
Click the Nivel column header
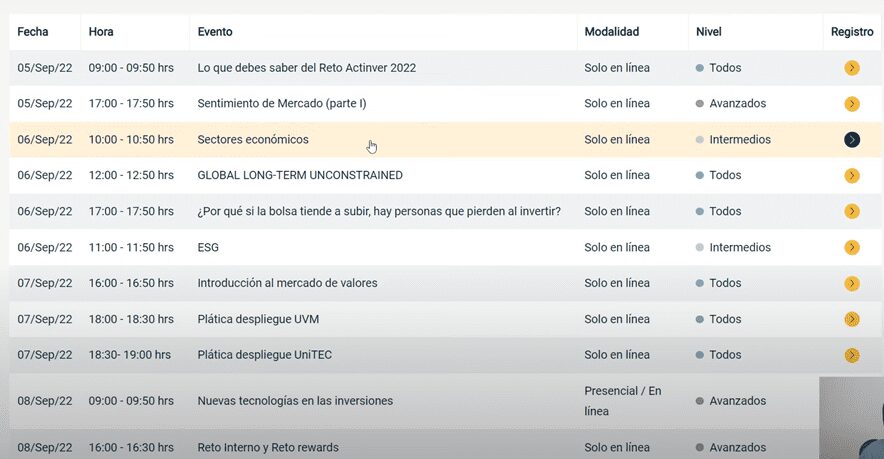708,32
